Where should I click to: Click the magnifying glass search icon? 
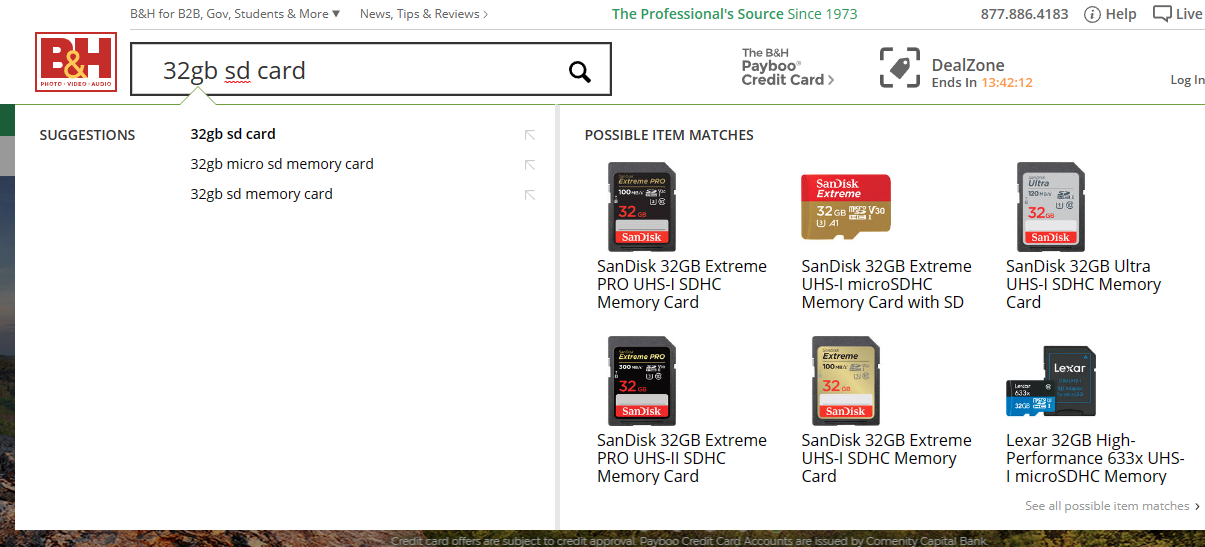[x=580, y=71]
